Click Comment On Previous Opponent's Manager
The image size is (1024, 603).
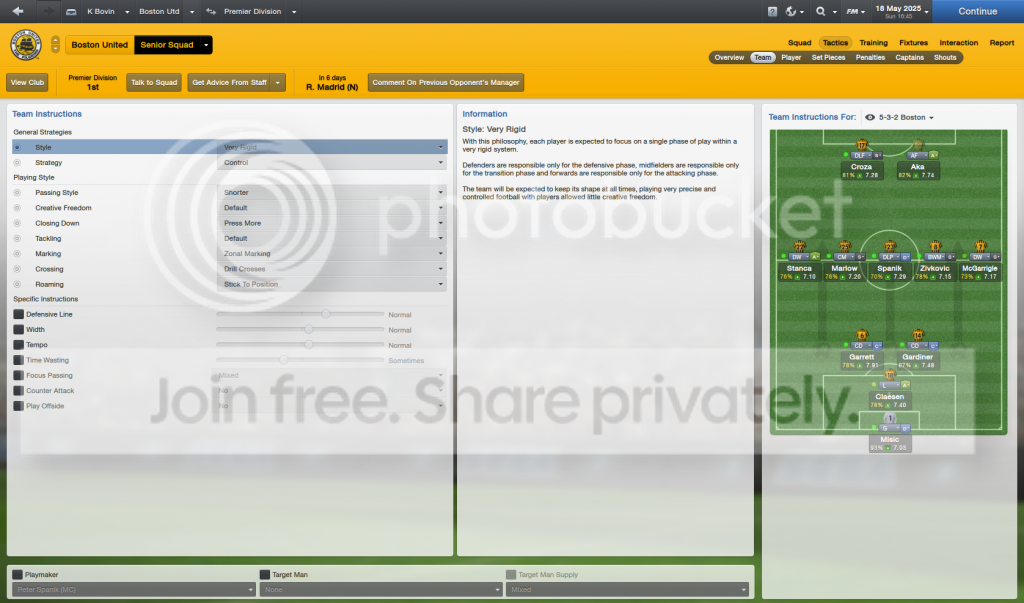445,82
